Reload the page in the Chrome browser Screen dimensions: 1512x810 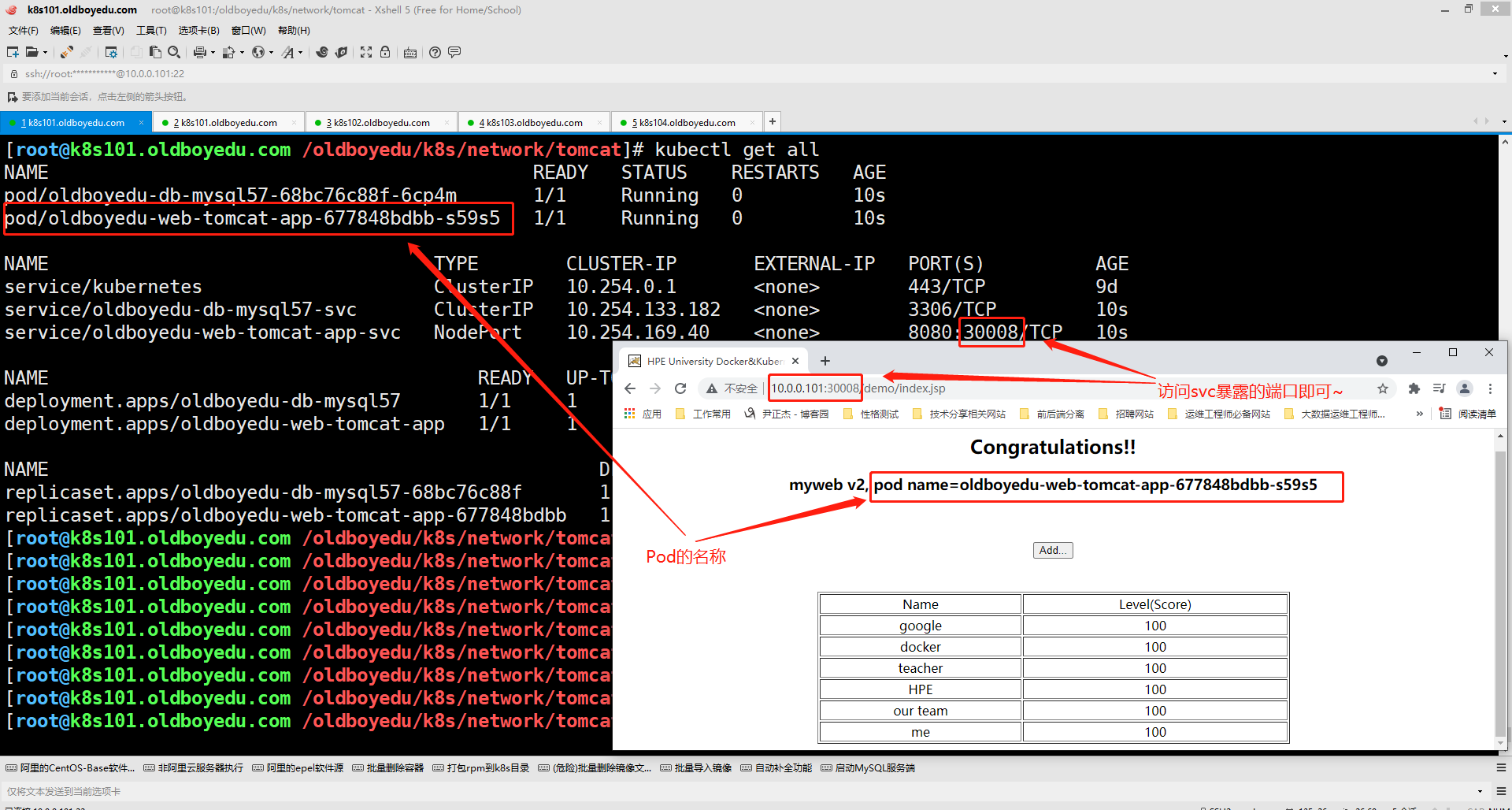coord(680,388)
